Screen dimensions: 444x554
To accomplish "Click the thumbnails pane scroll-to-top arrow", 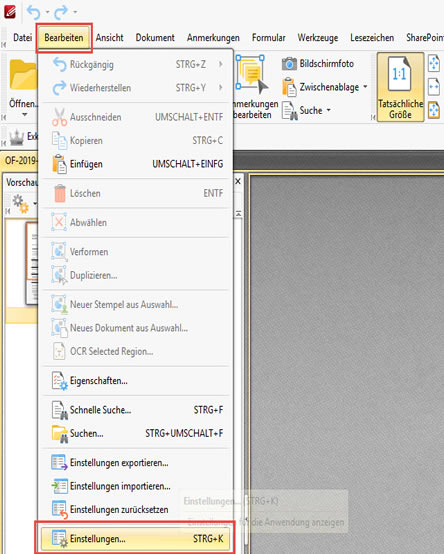I will point(238,214).
